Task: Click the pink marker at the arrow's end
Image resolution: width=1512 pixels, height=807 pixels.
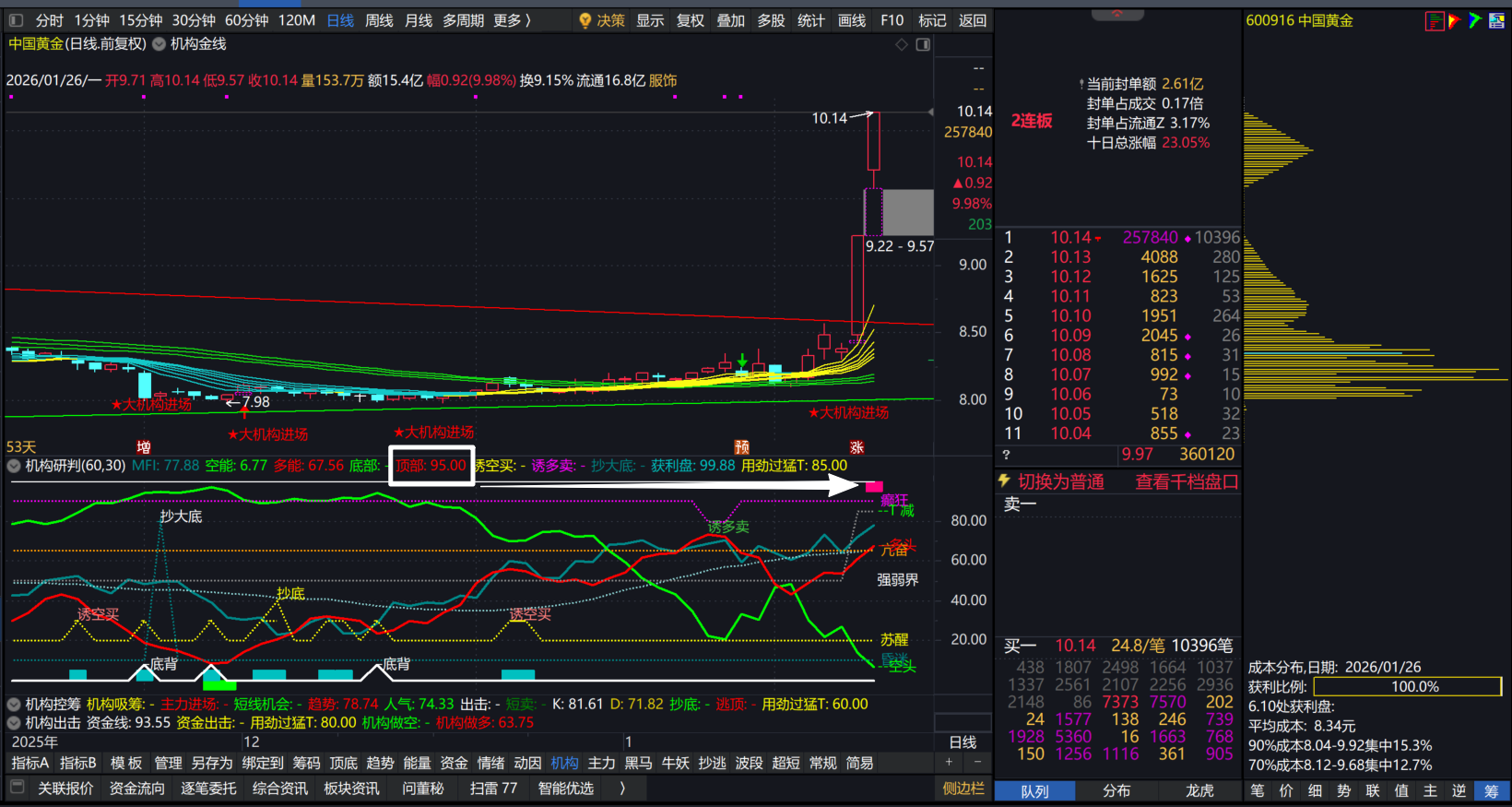Action: [x=875, y=486]
